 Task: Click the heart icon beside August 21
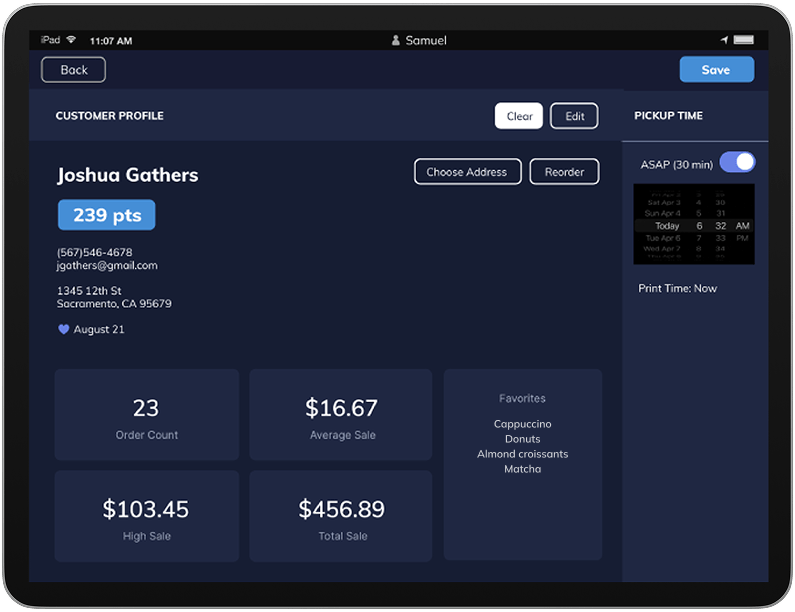click(x=63, y=329)
